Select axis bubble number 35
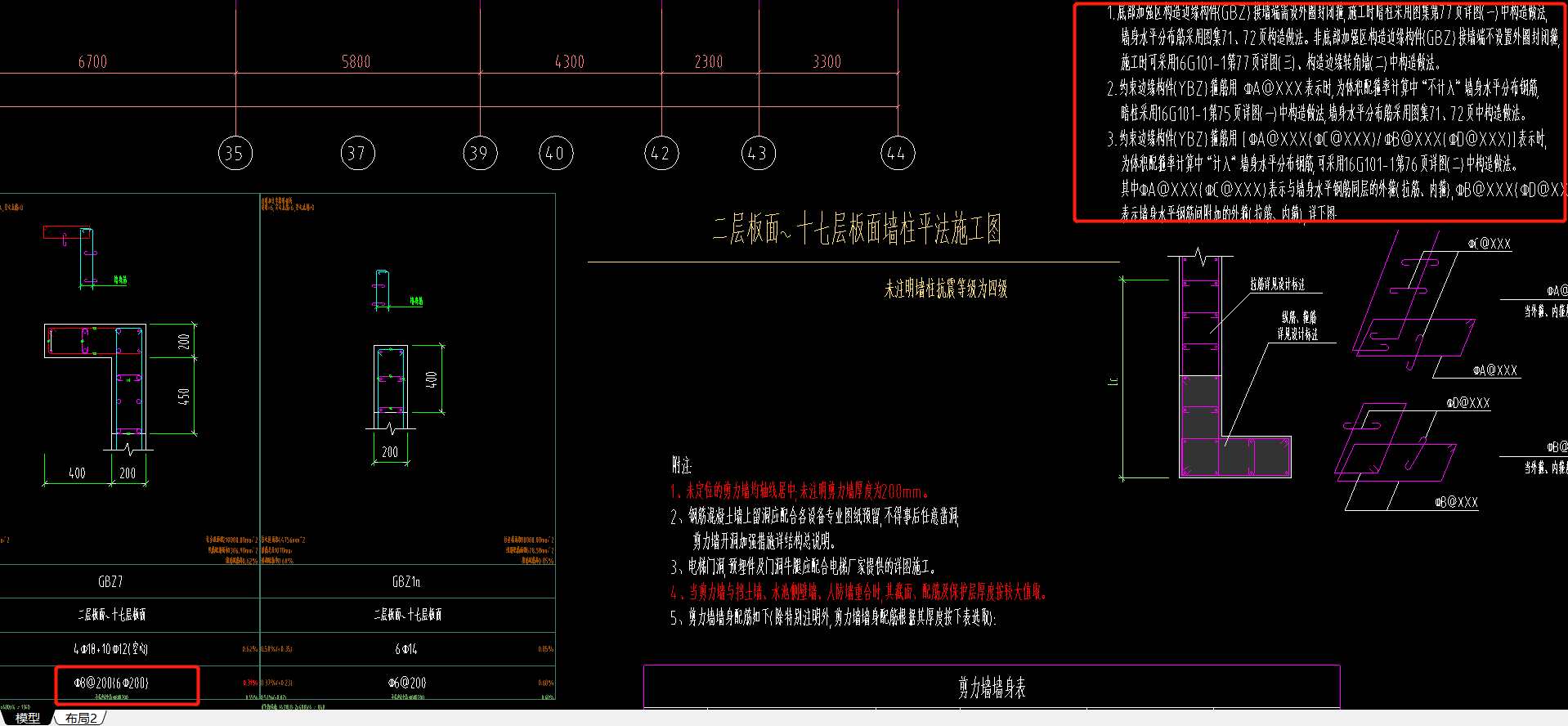Screen dimensions: 1568x726 coord(235,153)
